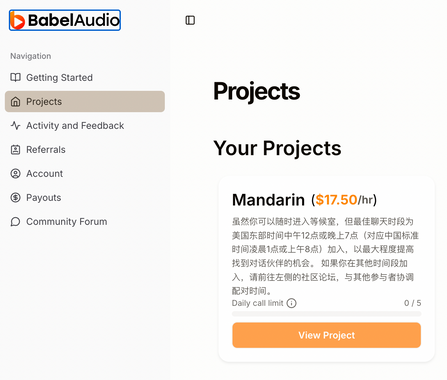The height and width of the screenshot is (380, 447).
Task: Select Projects in the sidebar
Action: point(85,101)
